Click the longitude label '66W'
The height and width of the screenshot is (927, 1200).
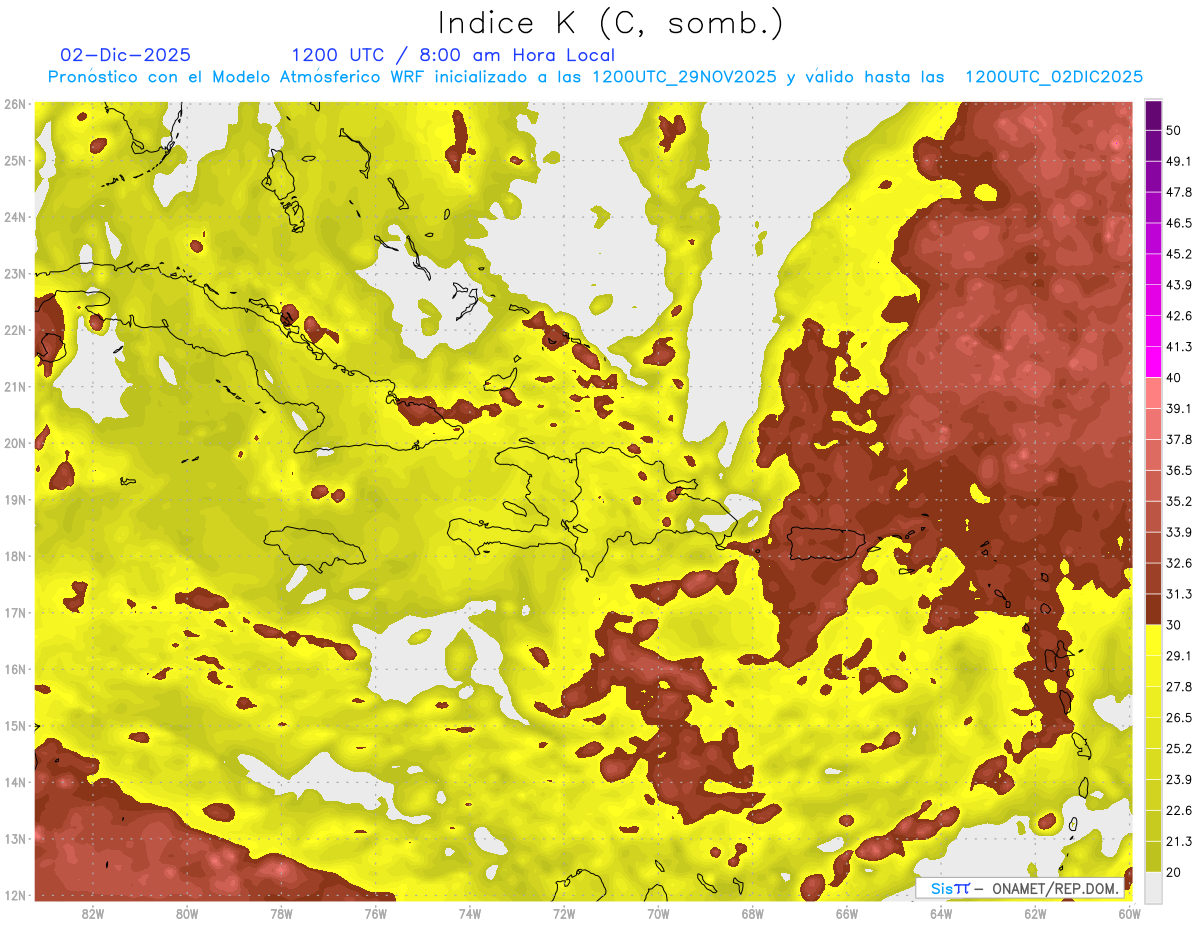(847, 914)
